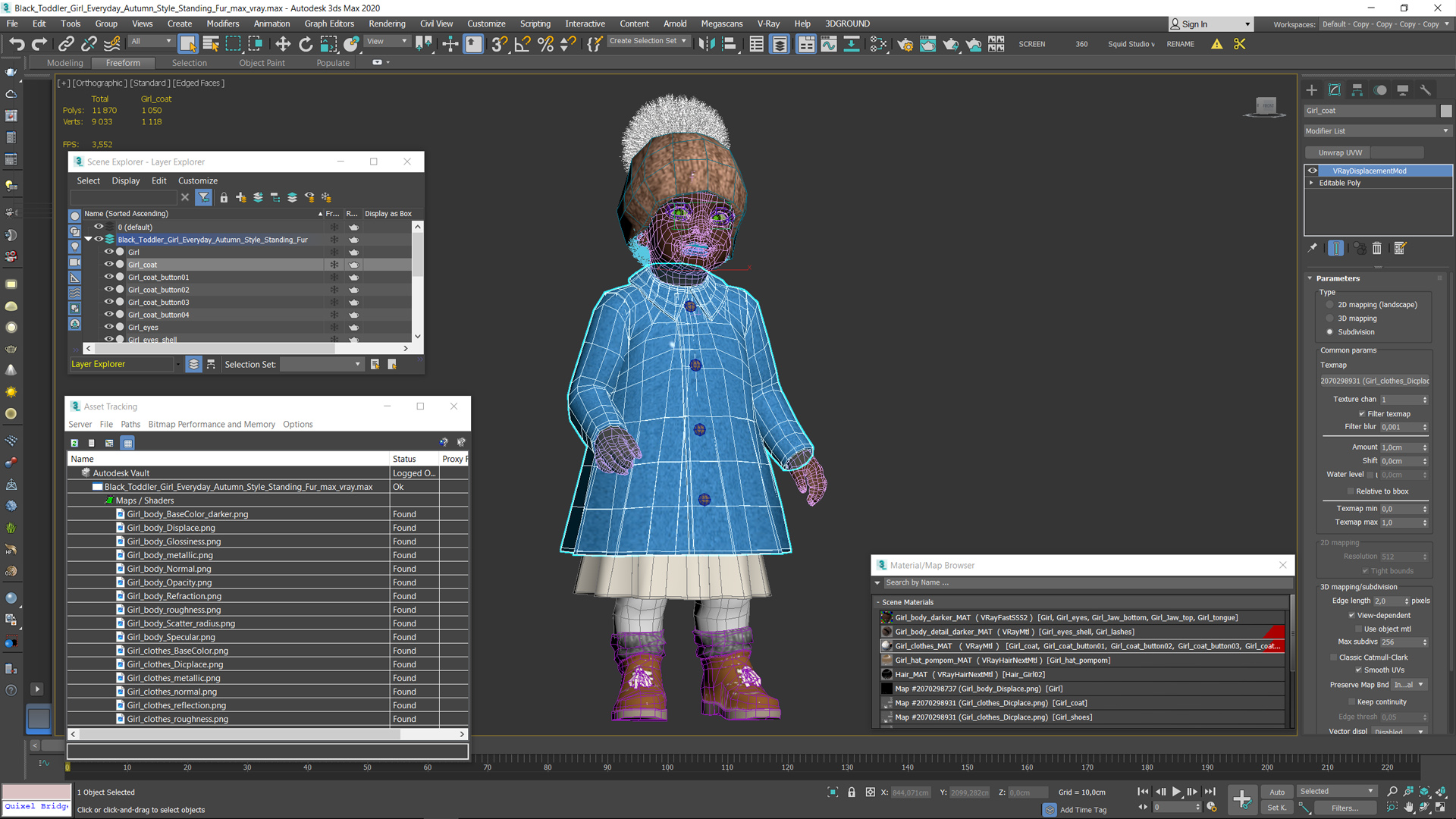The height and width of the screenshot is (819, 1456).
Task: Open the Utilities wrench panel icon
Action: click(x=1426, y=89)
